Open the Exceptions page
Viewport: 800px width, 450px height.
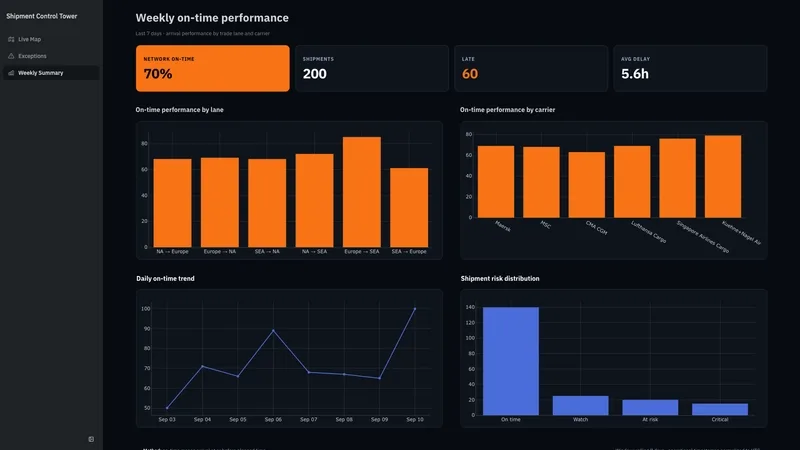51,56
